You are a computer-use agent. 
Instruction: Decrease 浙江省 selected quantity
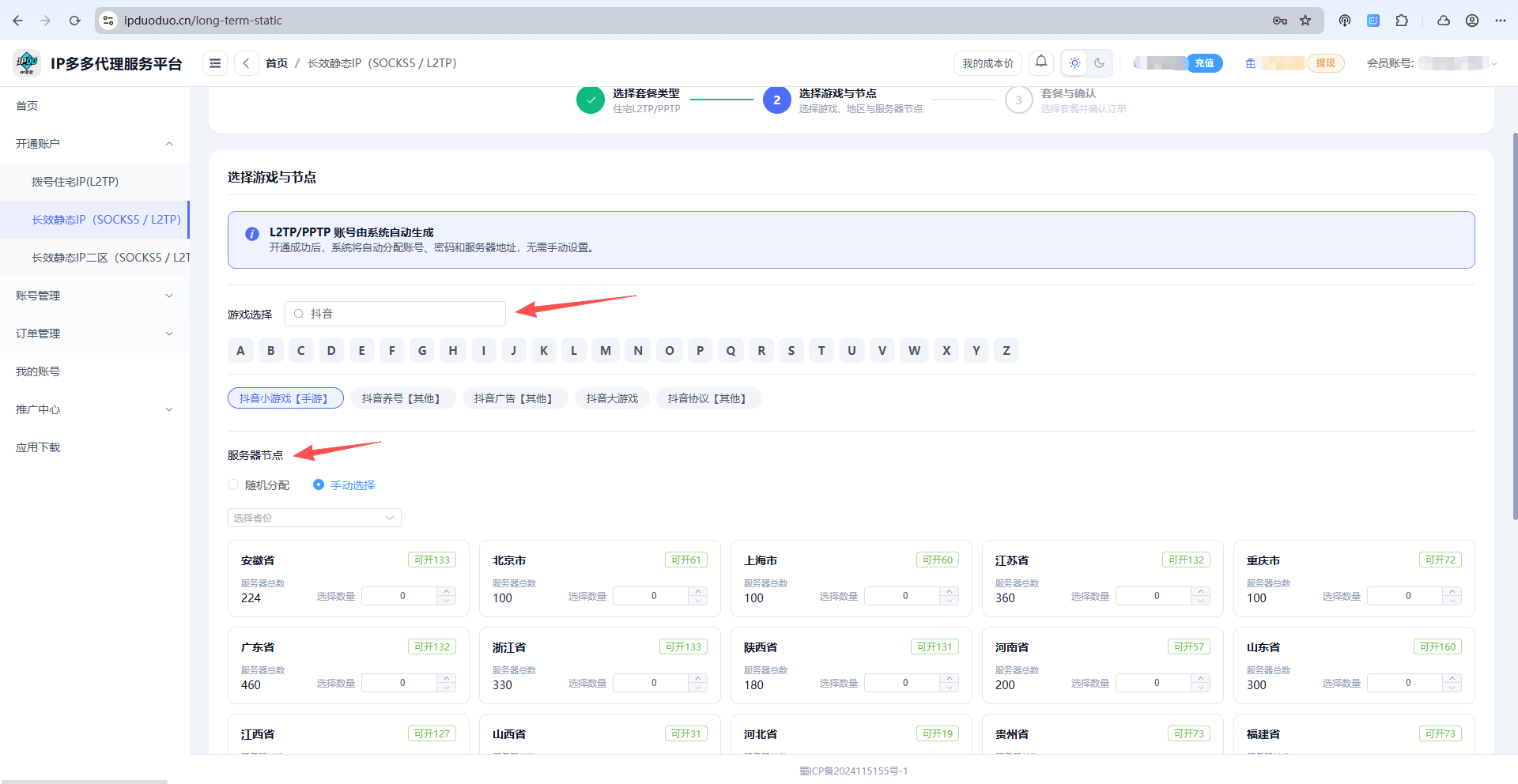click(x=698, y=688)
